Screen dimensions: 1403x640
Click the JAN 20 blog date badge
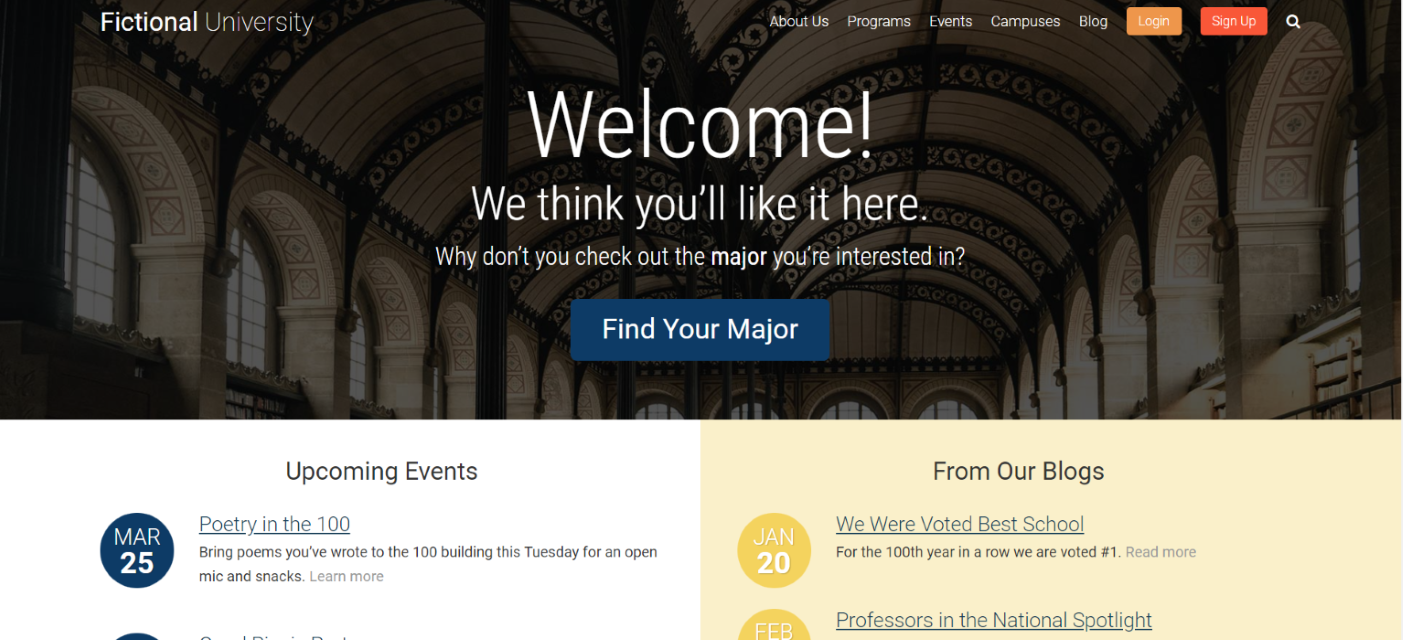[773, 550]
